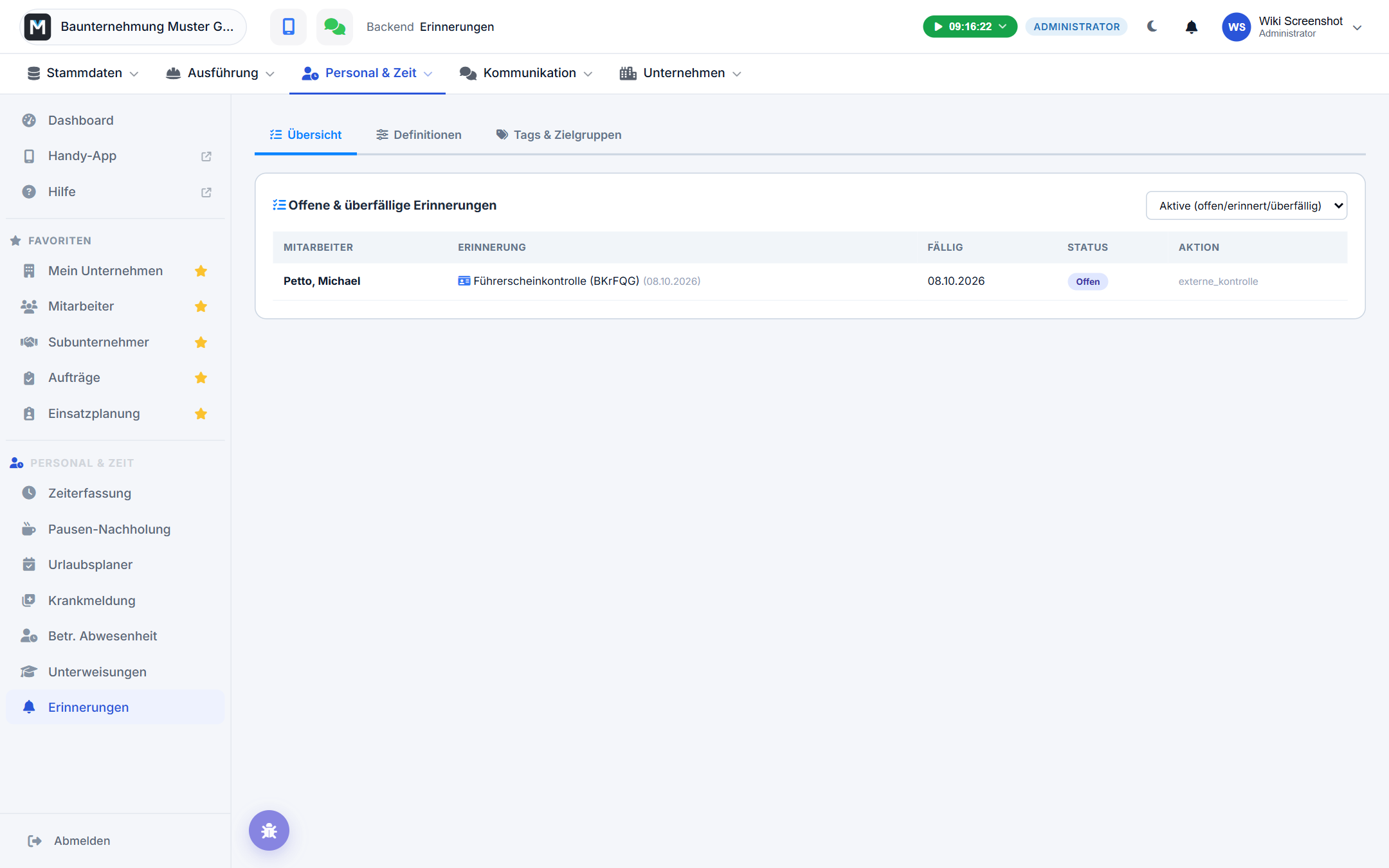
Task: Open Handy-App external link icon
Action: click(x=206, y=156)
